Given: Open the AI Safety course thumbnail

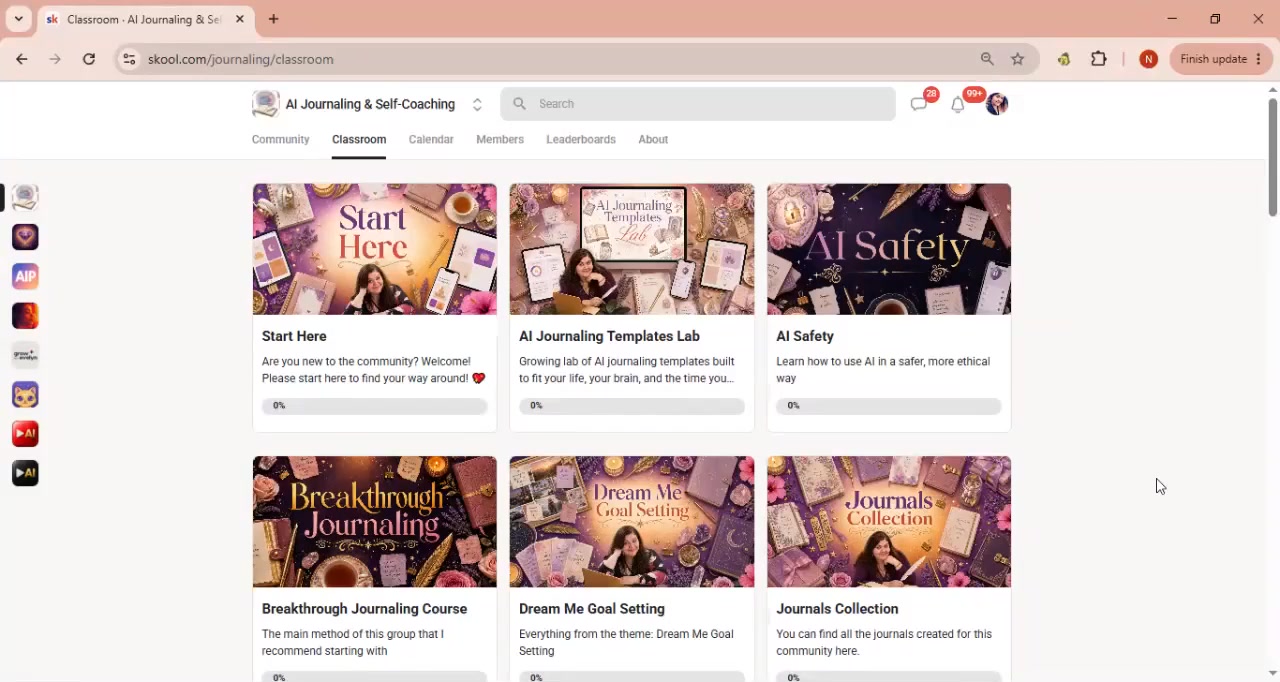Looking at the screenshot, I should tap(889, 249).
